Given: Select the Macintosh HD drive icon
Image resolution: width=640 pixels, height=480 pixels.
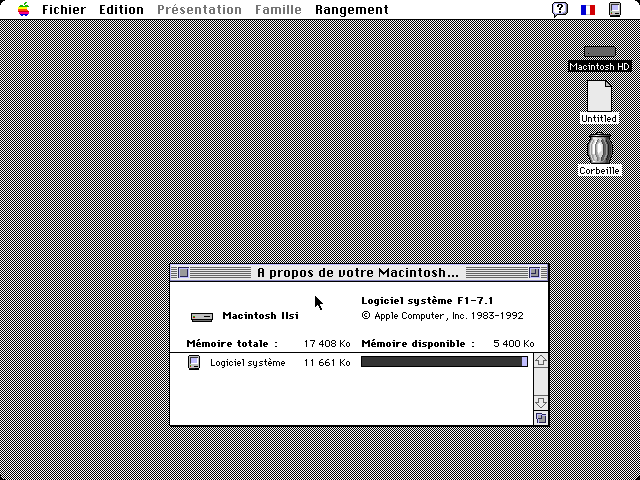Looking at the screenshot, I should [x=600, y=51].
